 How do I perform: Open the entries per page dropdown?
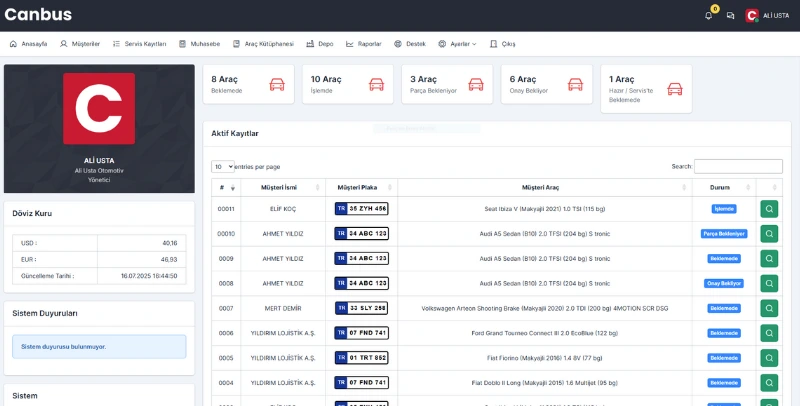tap(223, 167)
